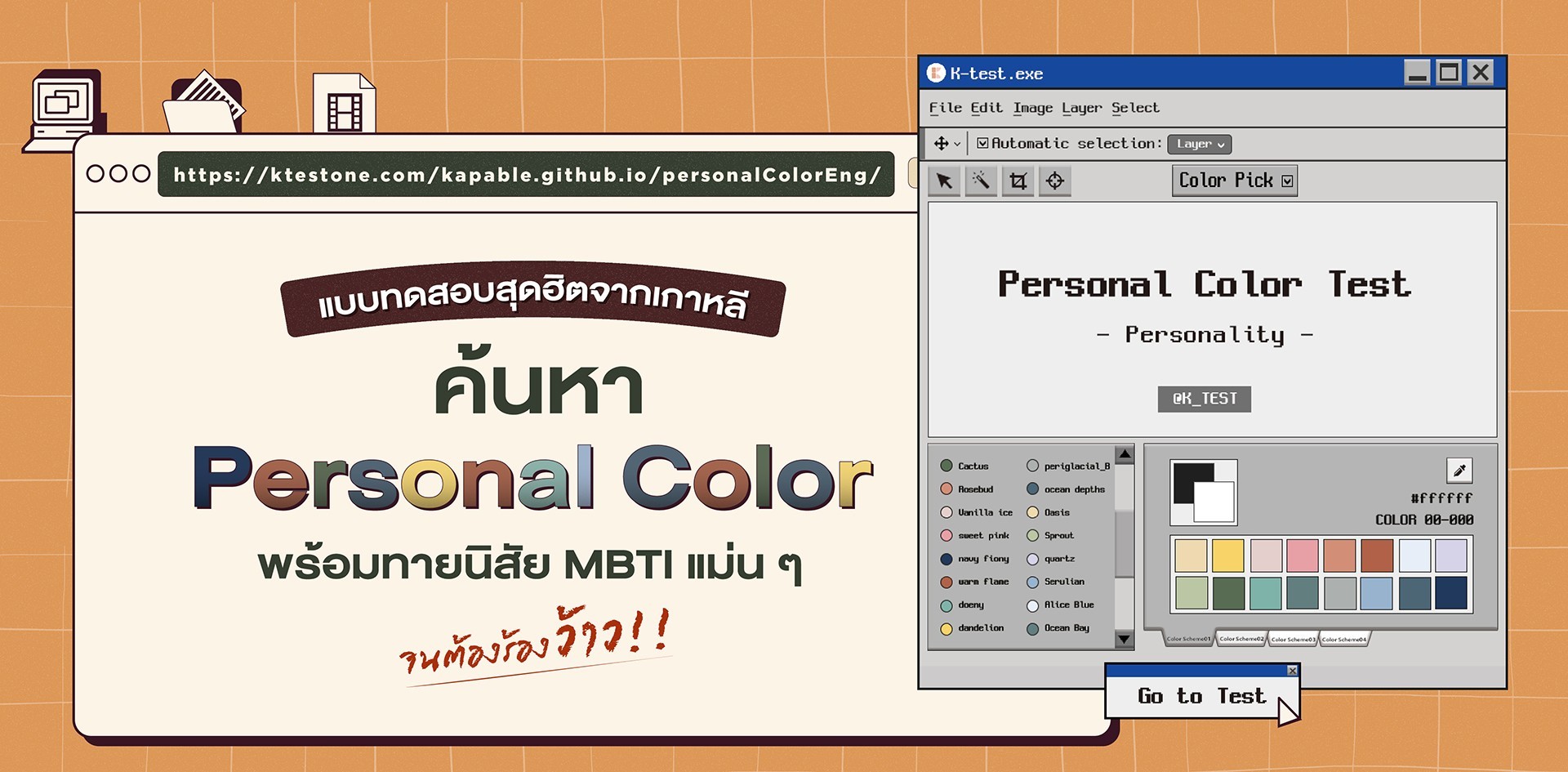Open the Move tool options chevron
This screenshot has width=1568, height=772.
tap(959, 144)
